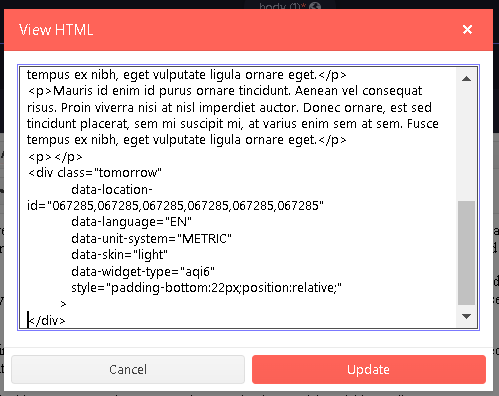Click the empty <p></p> tag line

tap(55, 156)
